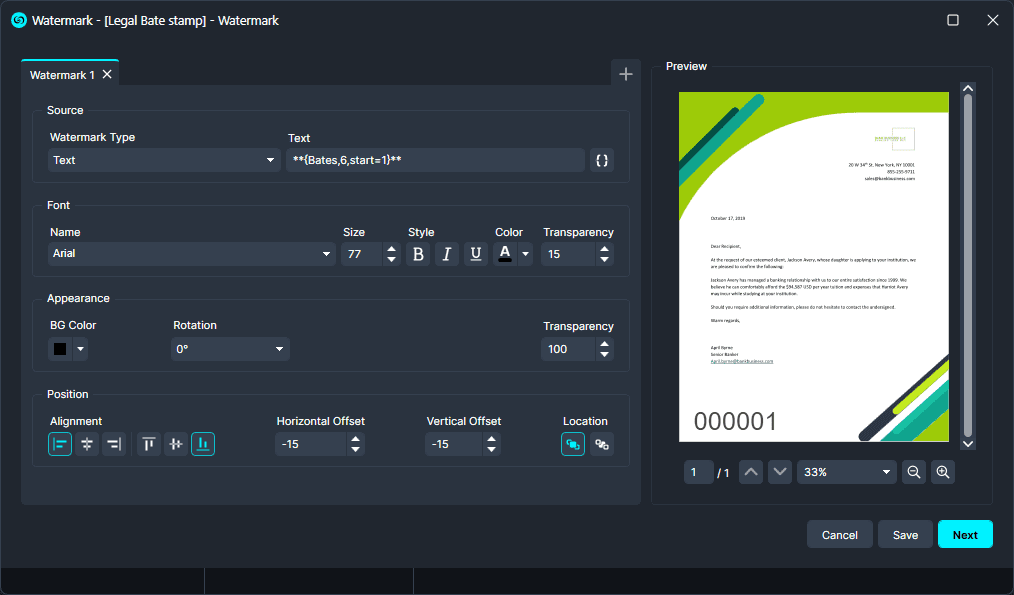Zoom in the preview
The image size is (1014, 595).
942,472
